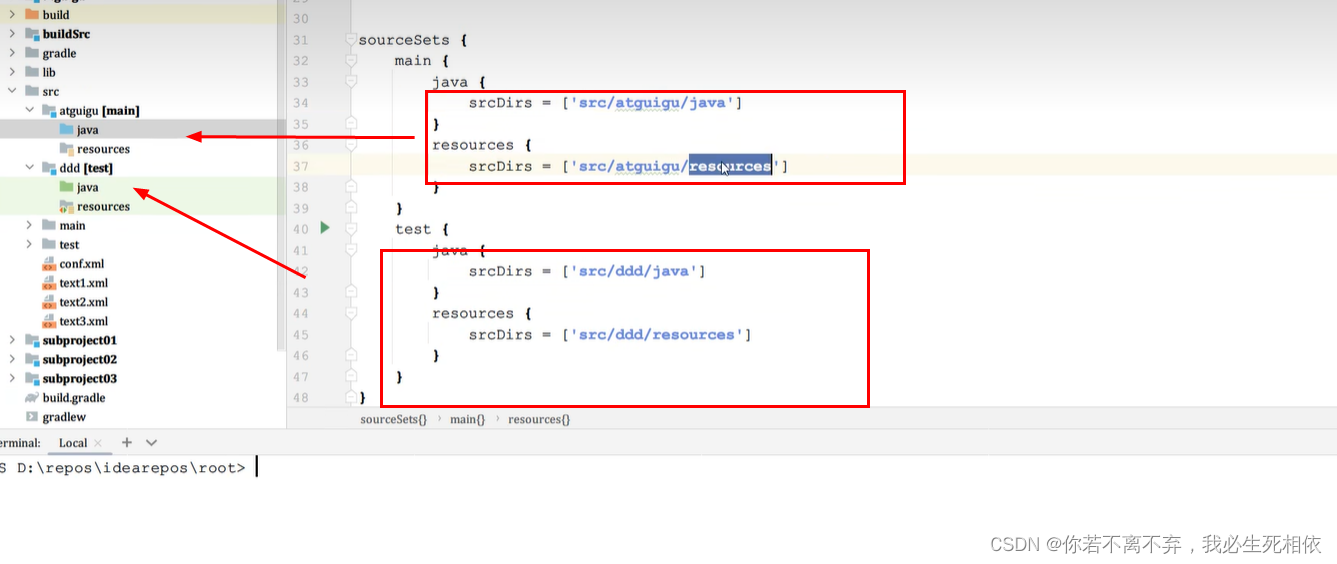Image resolution: width=1337 pixels, height=564 pixels.
Task: Click the atguigu [main] module icon
Action: click(49, 110)
